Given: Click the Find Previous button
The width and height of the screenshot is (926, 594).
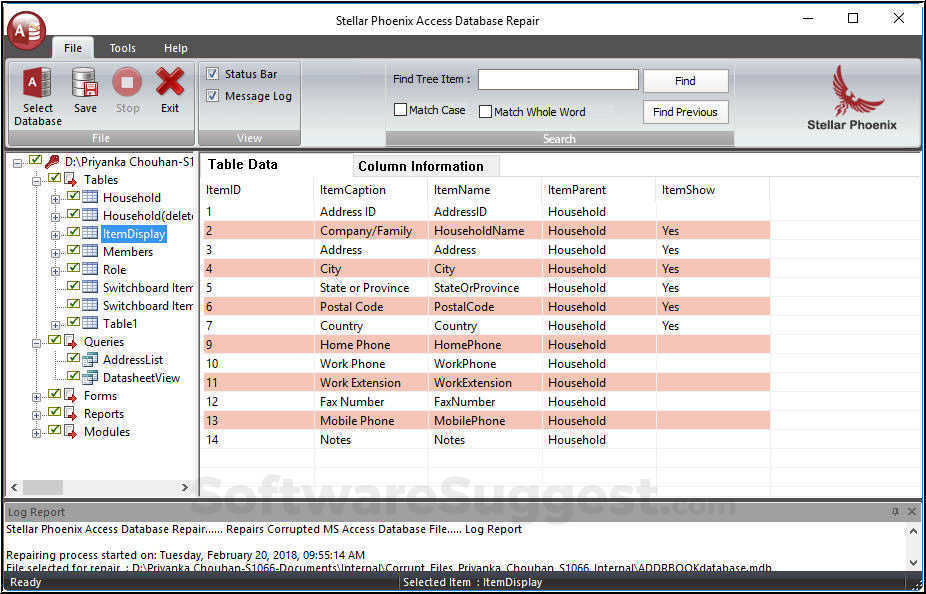Looking at the screenshot, I should (686, 112).
